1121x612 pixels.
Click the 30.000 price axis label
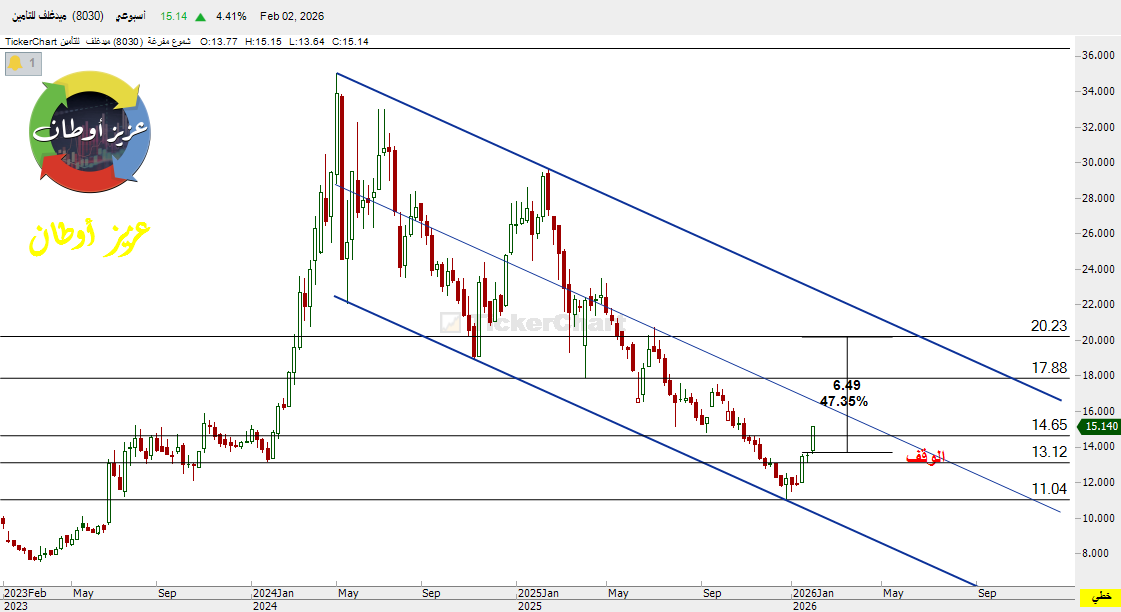click(1098, 162)
